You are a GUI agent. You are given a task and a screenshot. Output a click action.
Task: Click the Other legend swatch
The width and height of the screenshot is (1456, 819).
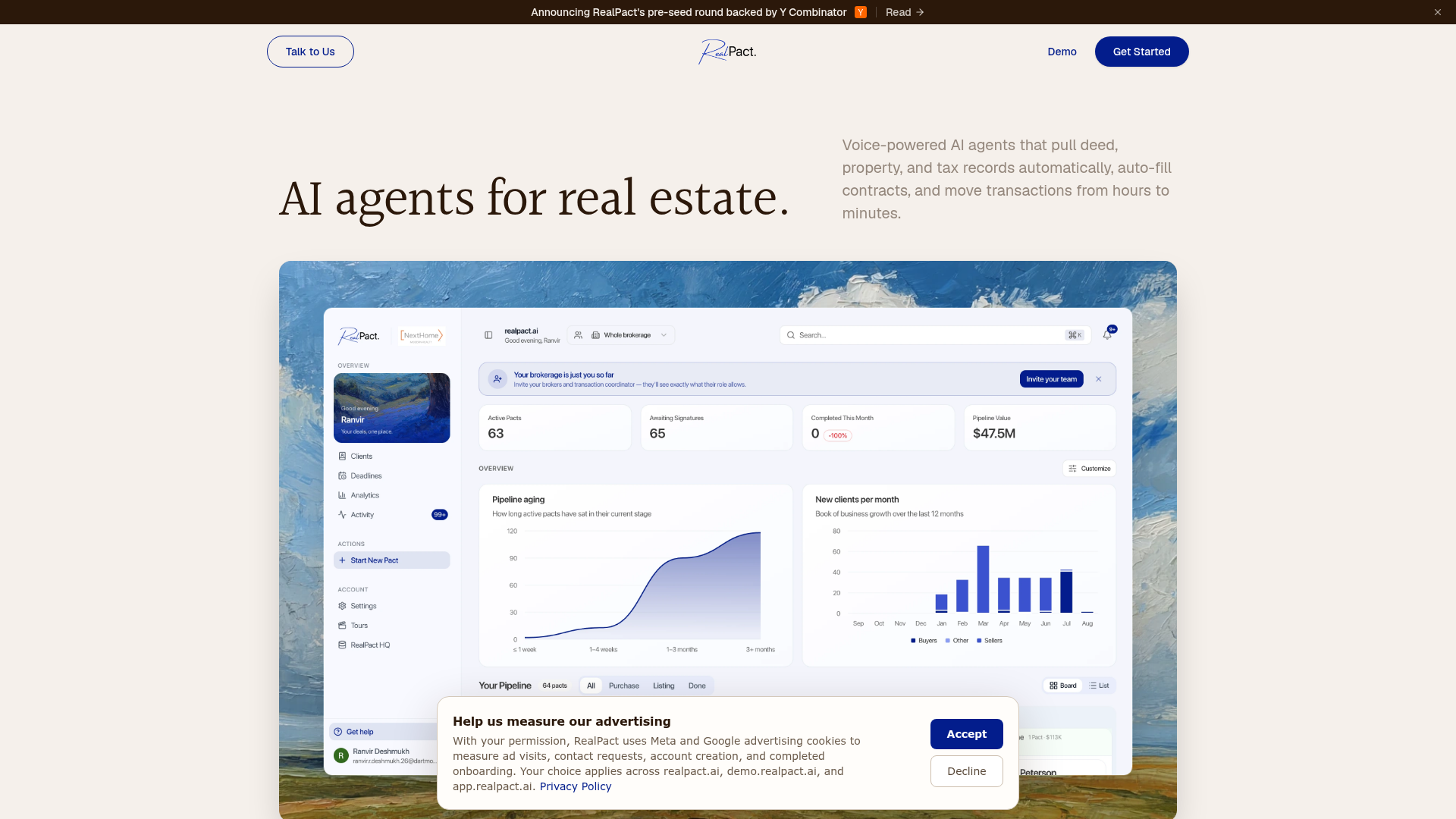pyautogui.click(x=947, y=641)
